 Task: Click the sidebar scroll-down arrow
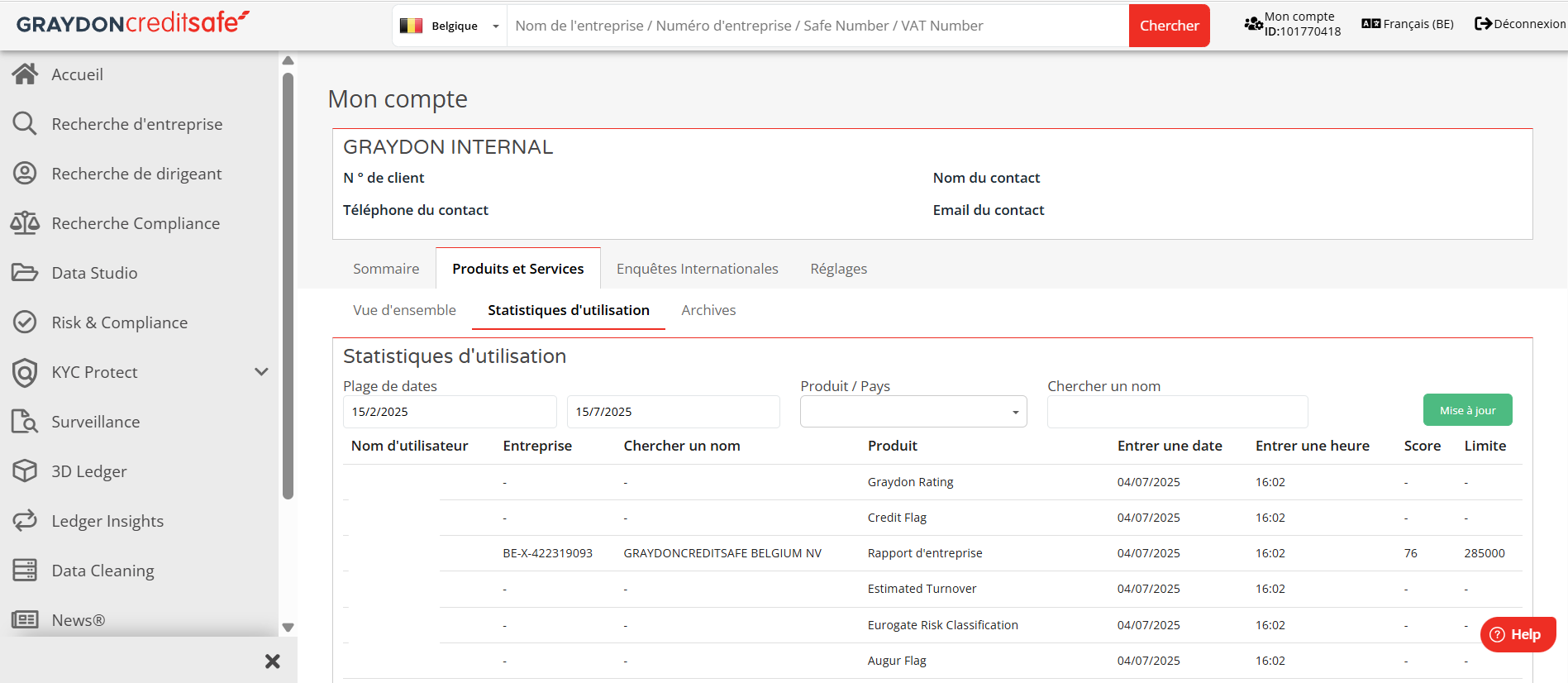(x=288, y=628)
